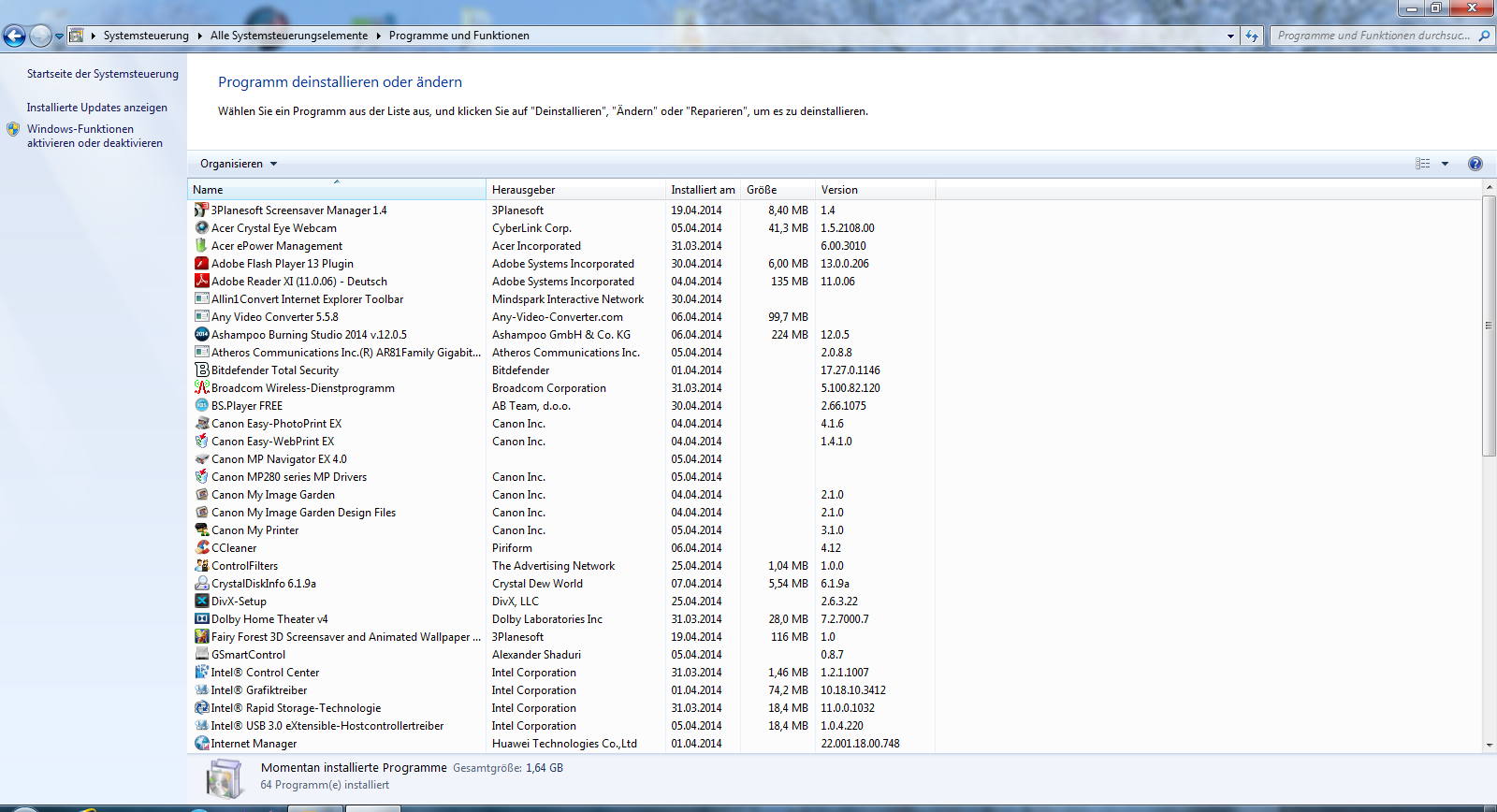Select Canon MP280 series MP Drivers entry
Screen dimensions: 1497x812
coord(561,477)
